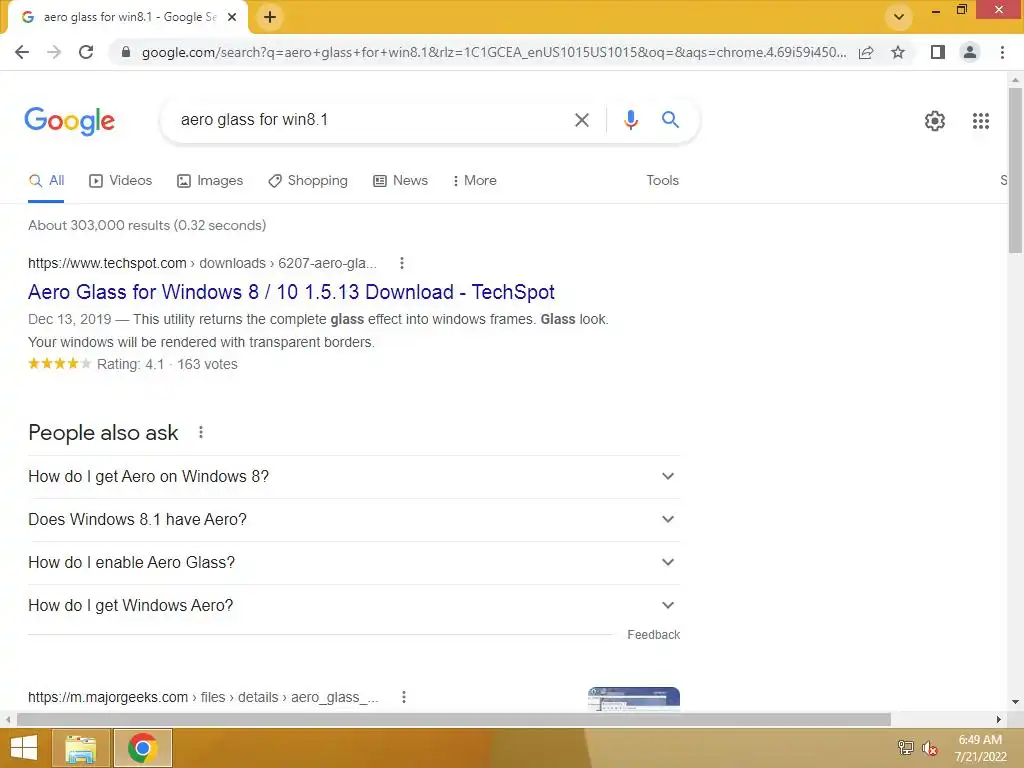Click techspot.com URL breadcrumb
1024x768 pixels.
(202, 263)
